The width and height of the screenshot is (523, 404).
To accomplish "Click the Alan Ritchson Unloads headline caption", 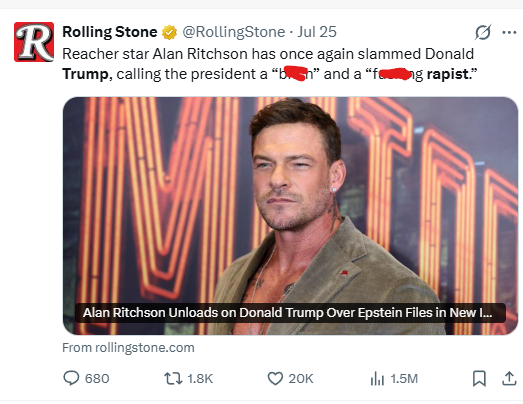I will [290, 313].
